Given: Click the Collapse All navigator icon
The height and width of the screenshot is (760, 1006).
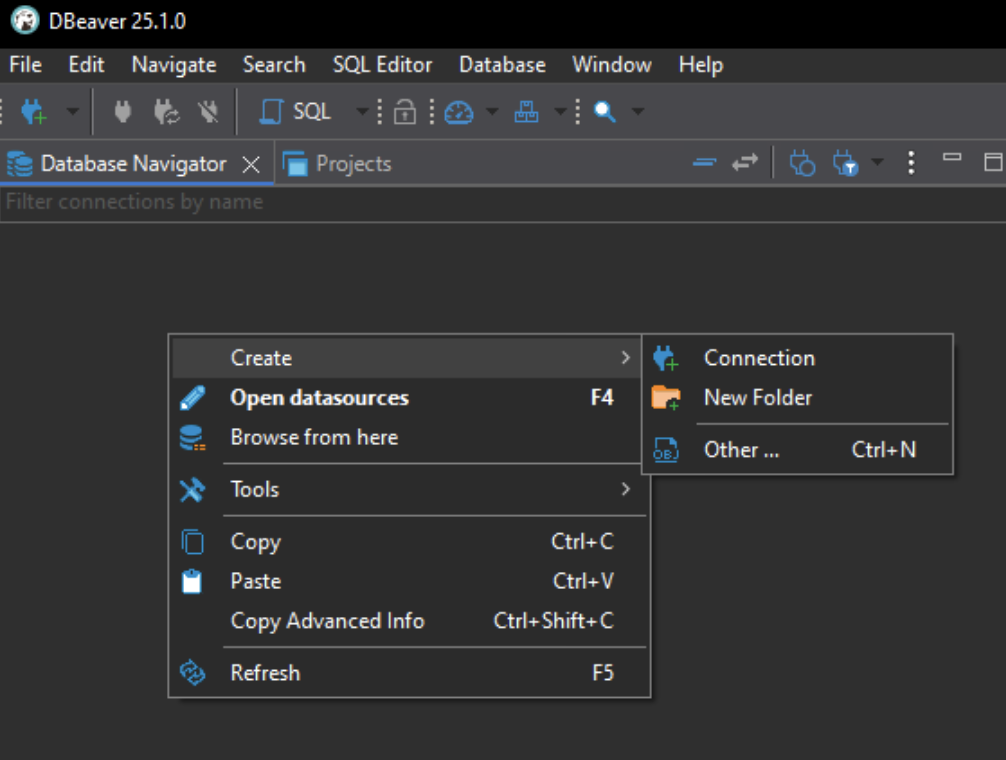Looking at the screenshot, I should click(704, 163).
